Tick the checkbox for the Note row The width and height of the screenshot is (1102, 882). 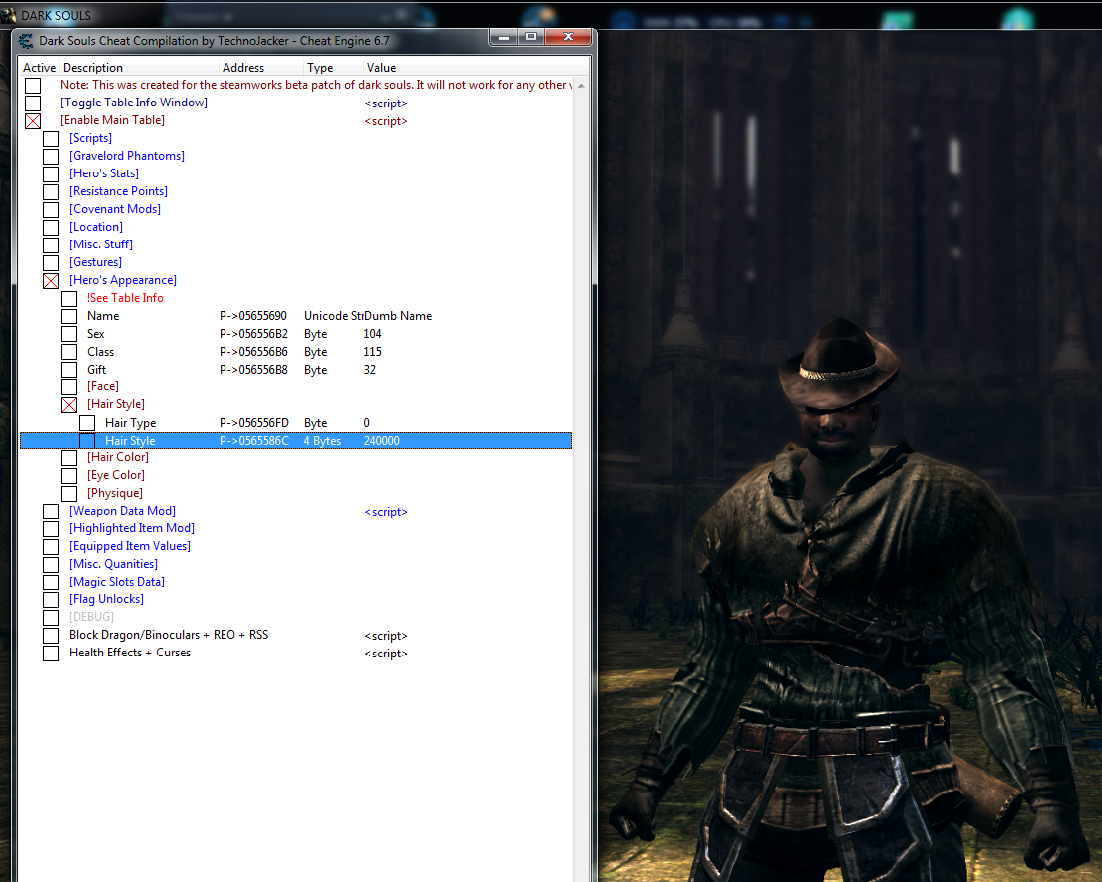(x=33, y=86)
